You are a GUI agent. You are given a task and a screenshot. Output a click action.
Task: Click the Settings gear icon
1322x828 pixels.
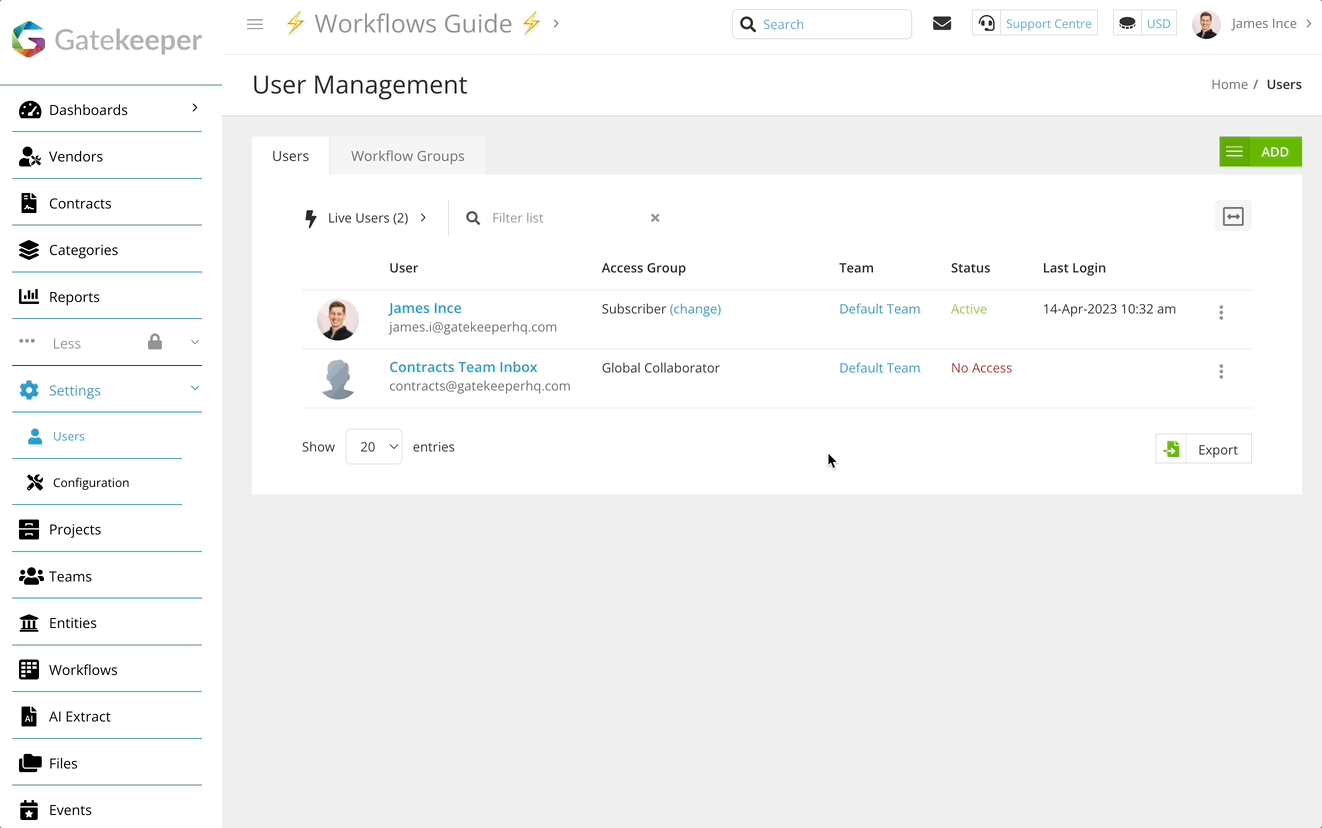click(x=29, y=390)
